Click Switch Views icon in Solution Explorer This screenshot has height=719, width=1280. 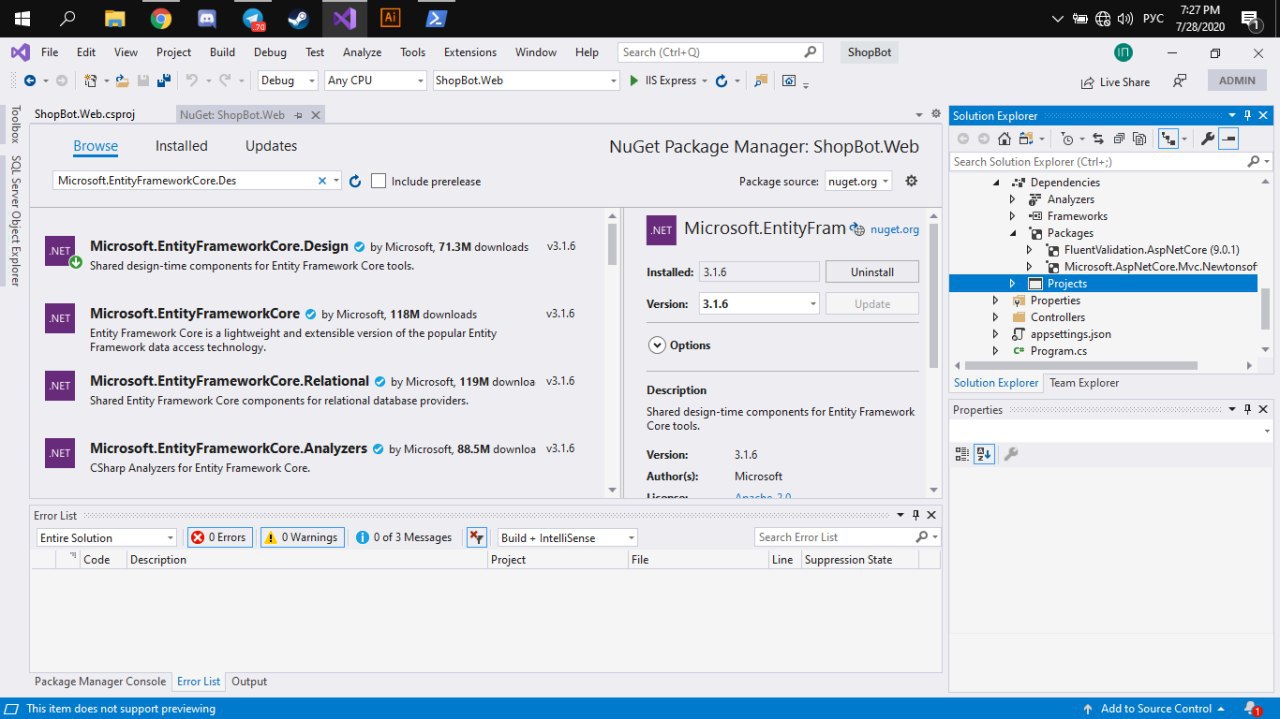click(x=1026, y=139)
